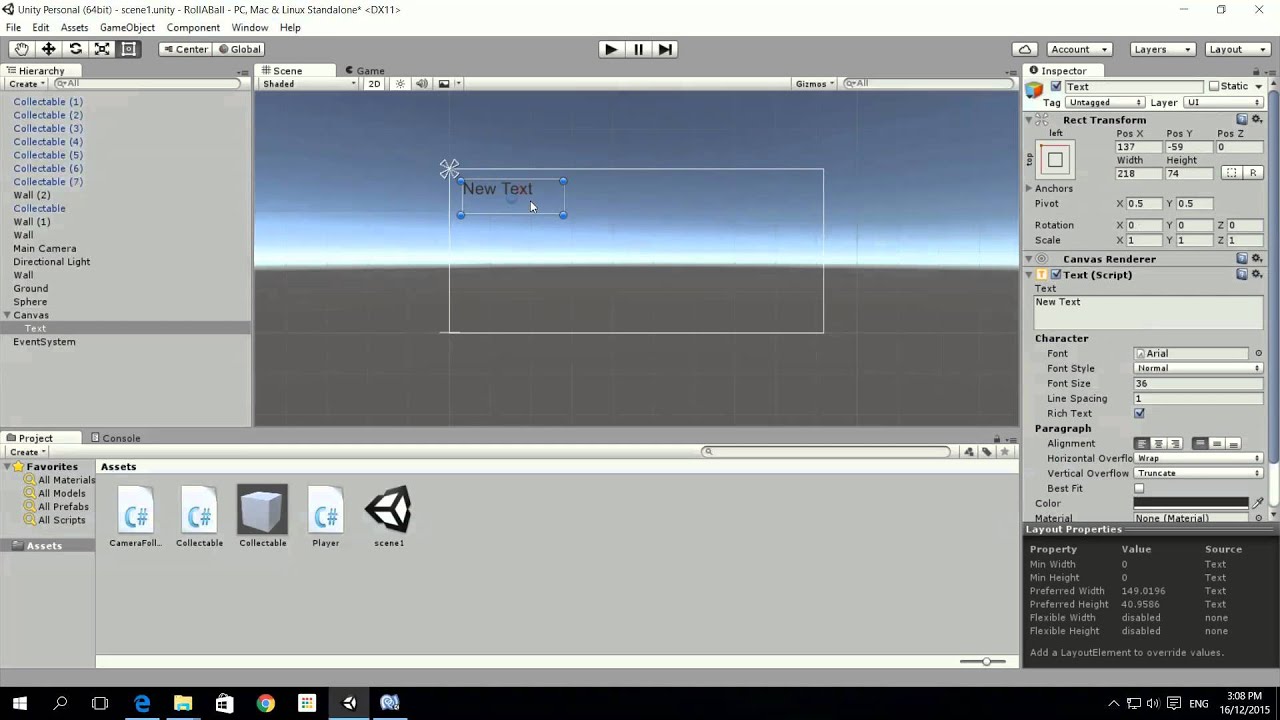This screenshot has height=720, width=1280.
Task: Open Canvas Renderer gear settings
Action: tap(1257, 259)
